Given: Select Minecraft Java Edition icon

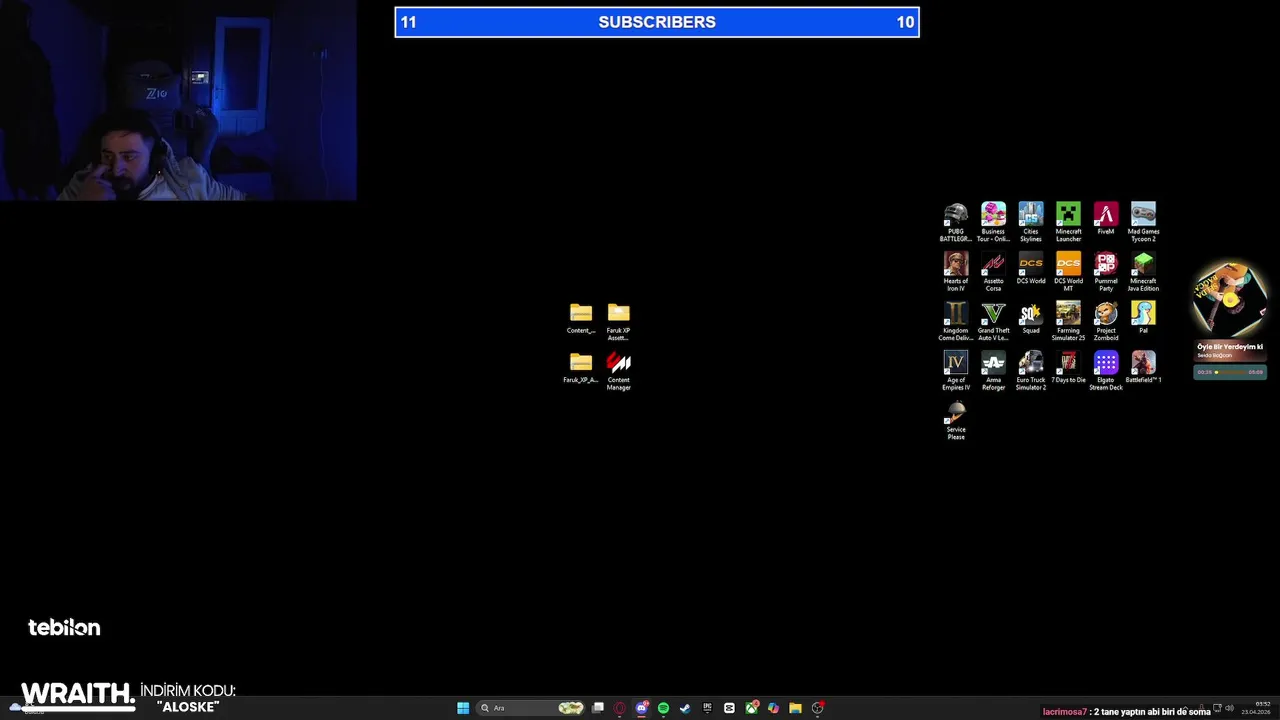Looking at the screenshot, I should click(x=1143, y=271).
